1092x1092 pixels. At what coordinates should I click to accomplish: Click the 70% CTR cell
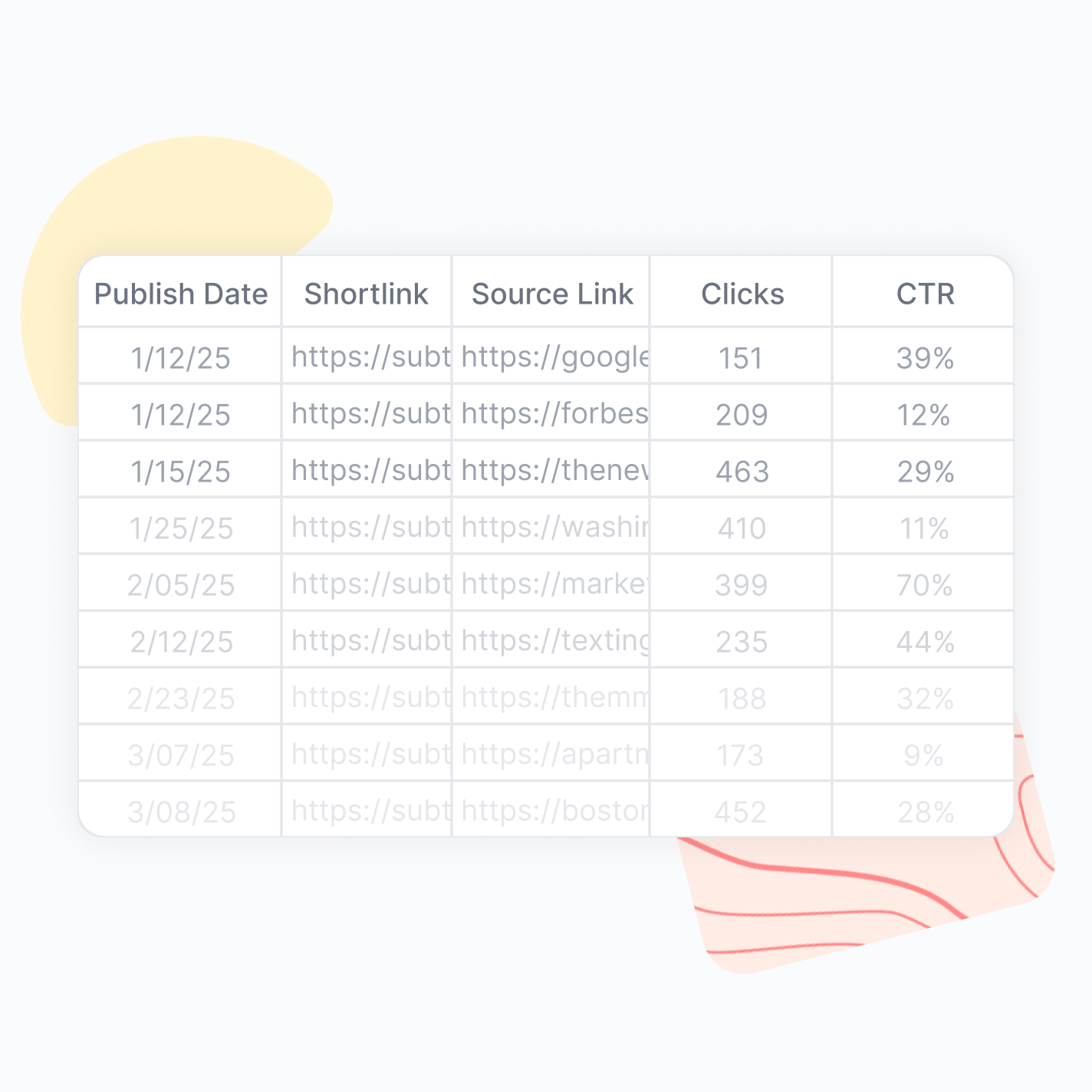pyautogui.click(x=925, y=585)
